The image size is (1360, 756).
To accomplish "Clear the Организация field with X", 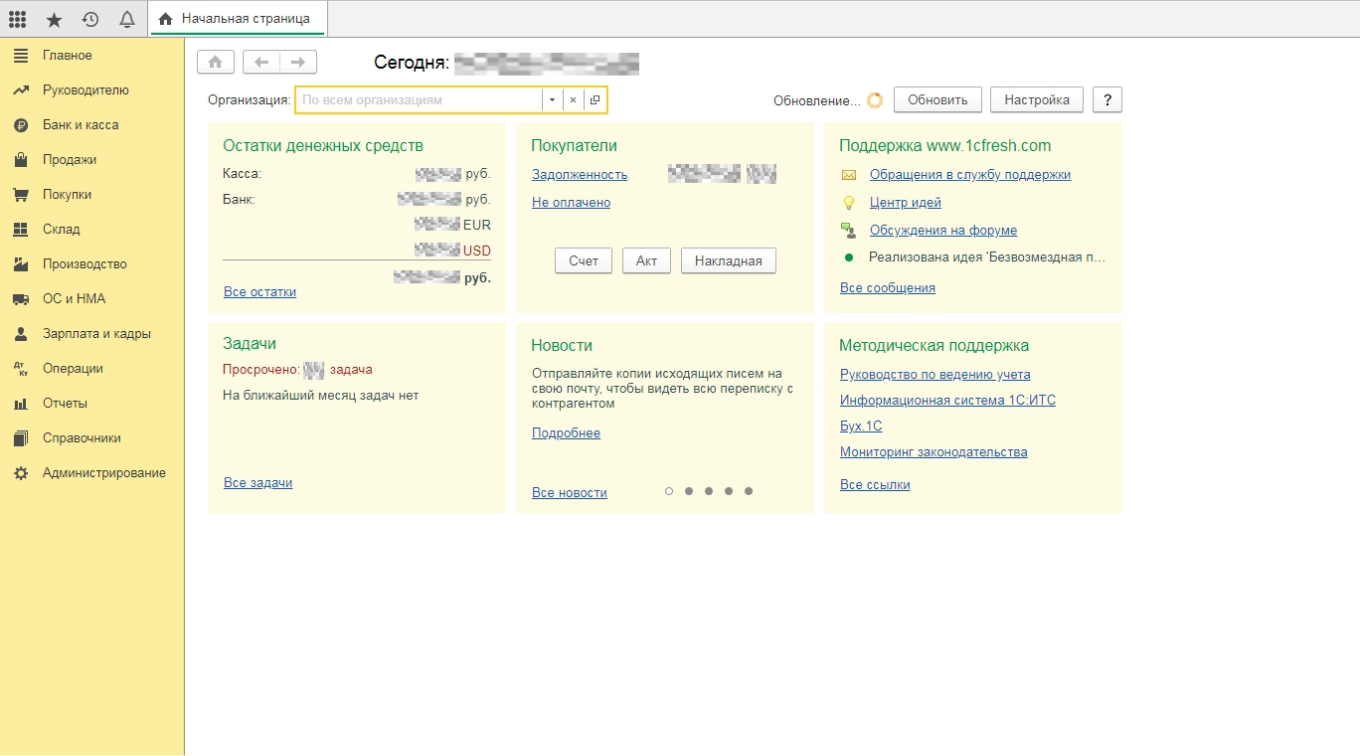I will [x=573, y=100].
